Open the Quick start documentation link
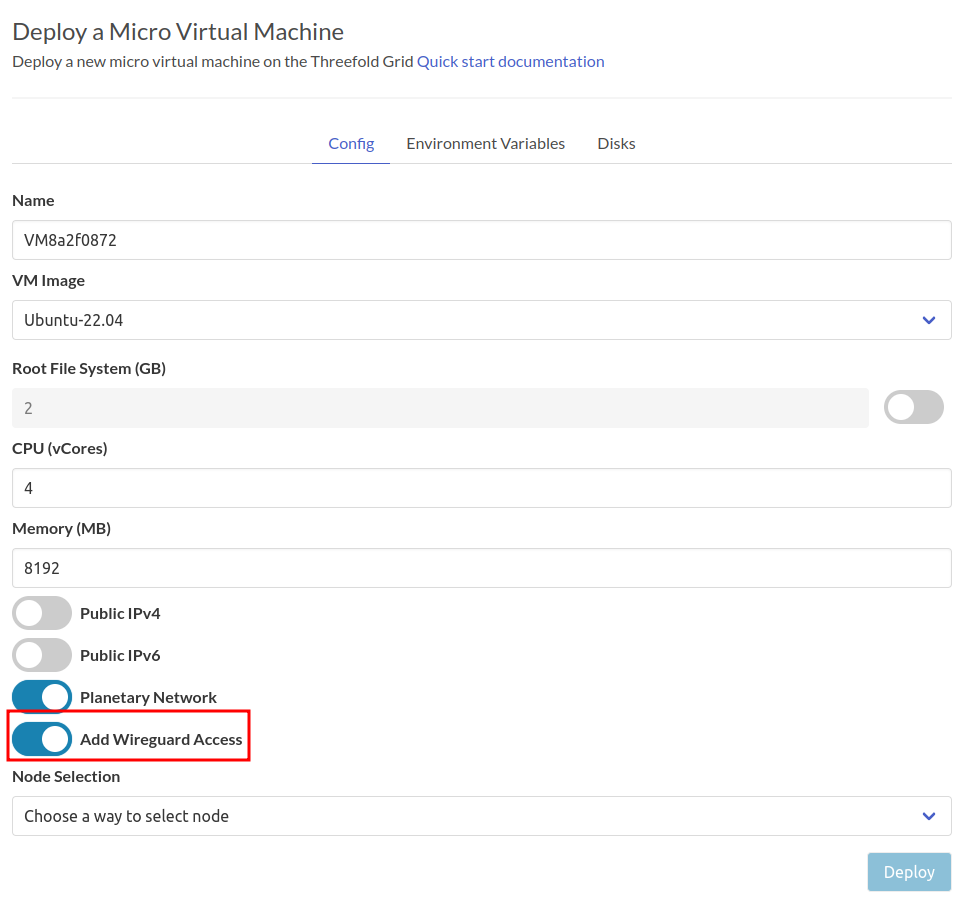The height and width of the screenshot is (909, 964). tap(510, 61)
